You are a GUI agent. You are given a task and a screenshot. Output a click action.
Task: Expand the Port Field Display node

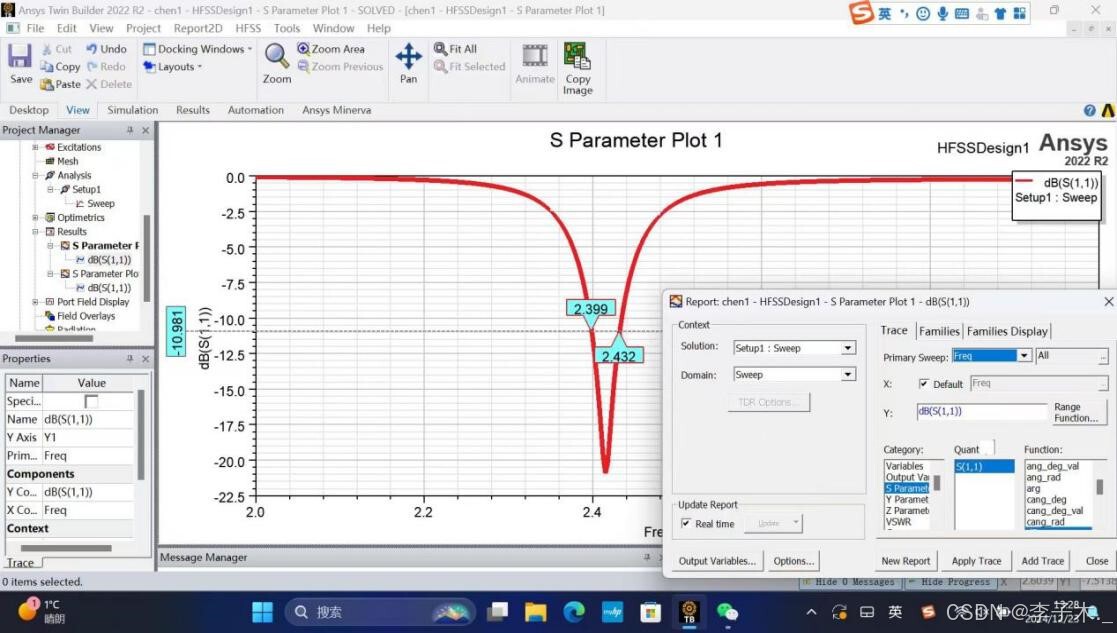coord(35,302)
